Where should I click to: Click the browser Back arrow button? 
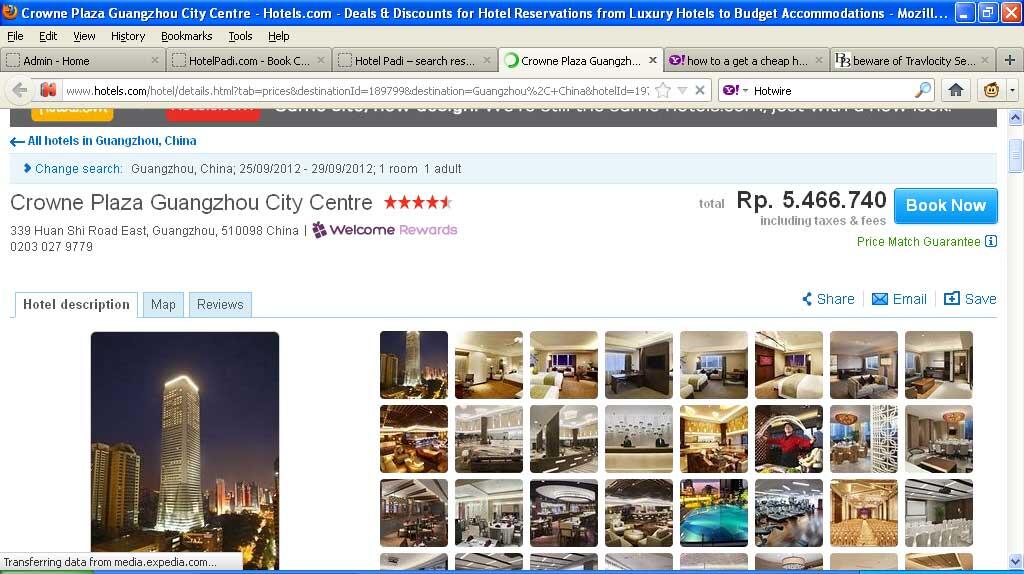20,90
